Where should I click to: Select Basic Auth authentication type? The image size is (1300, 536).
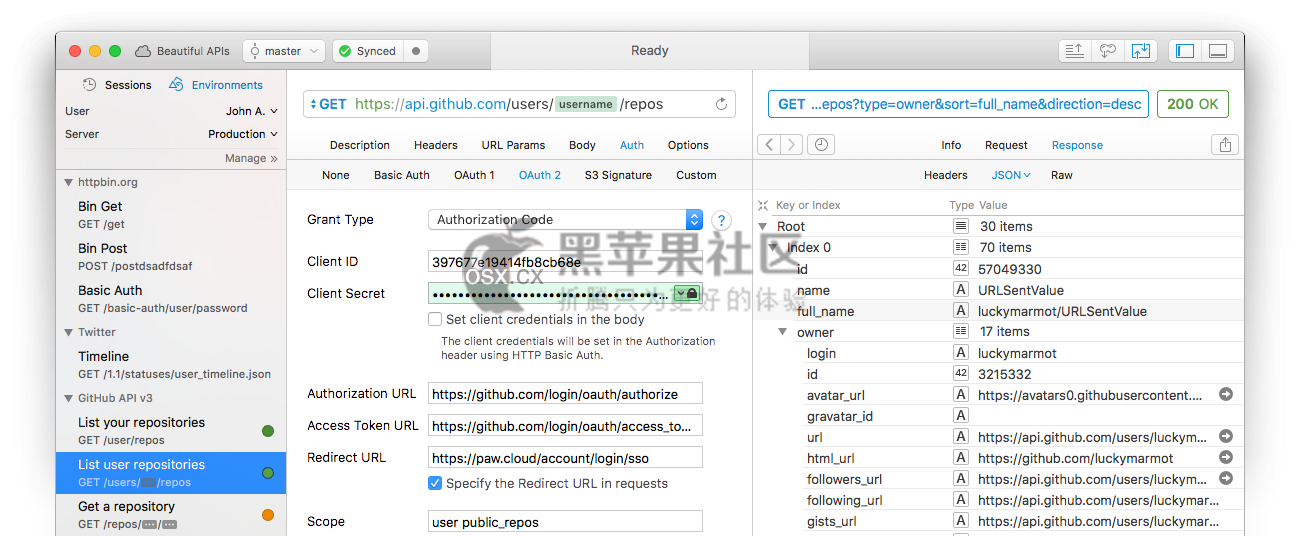click(x=402, y=175)
